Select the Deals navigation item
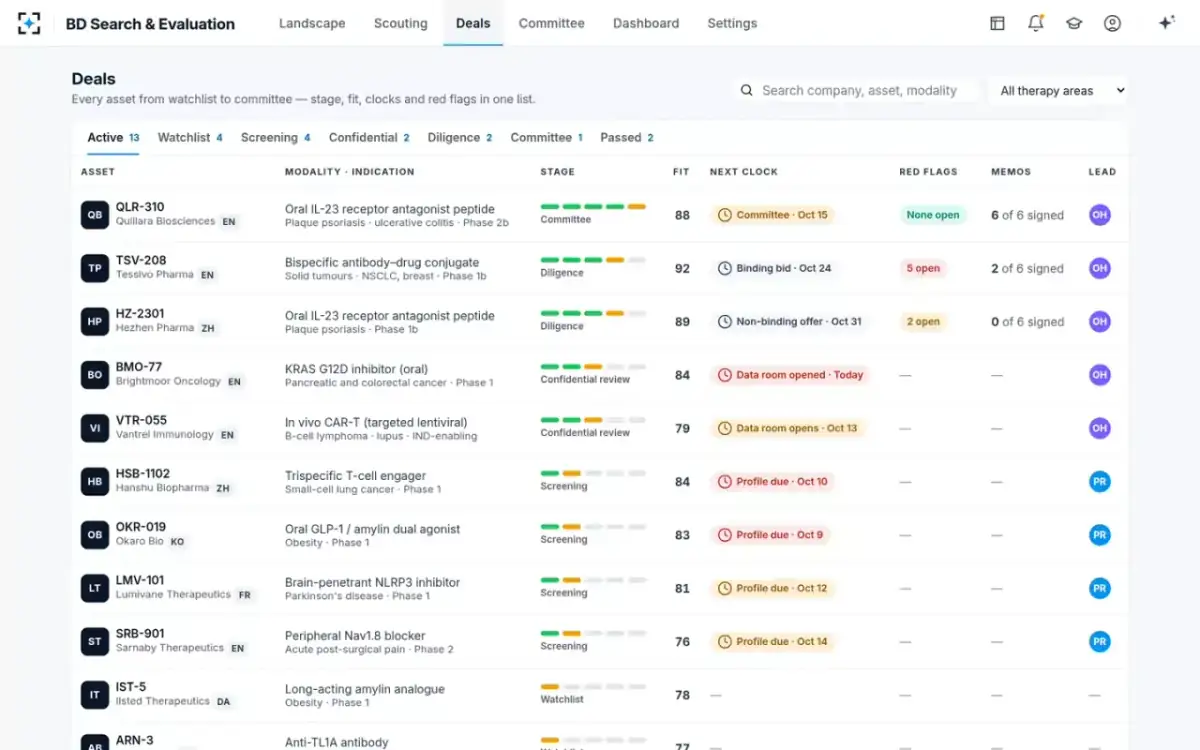This screenshot has width=1200, height=750. (473, 23)
